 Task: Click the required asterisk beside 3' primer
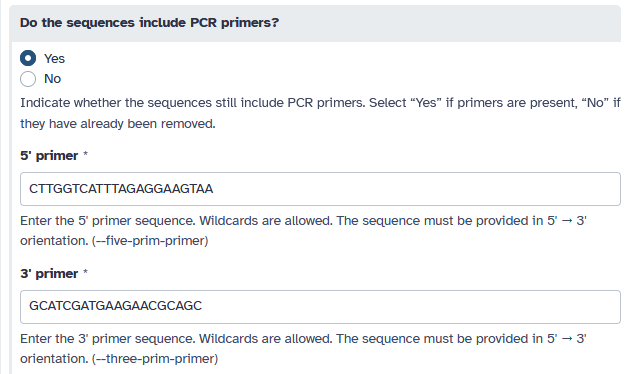pos(85,272)
